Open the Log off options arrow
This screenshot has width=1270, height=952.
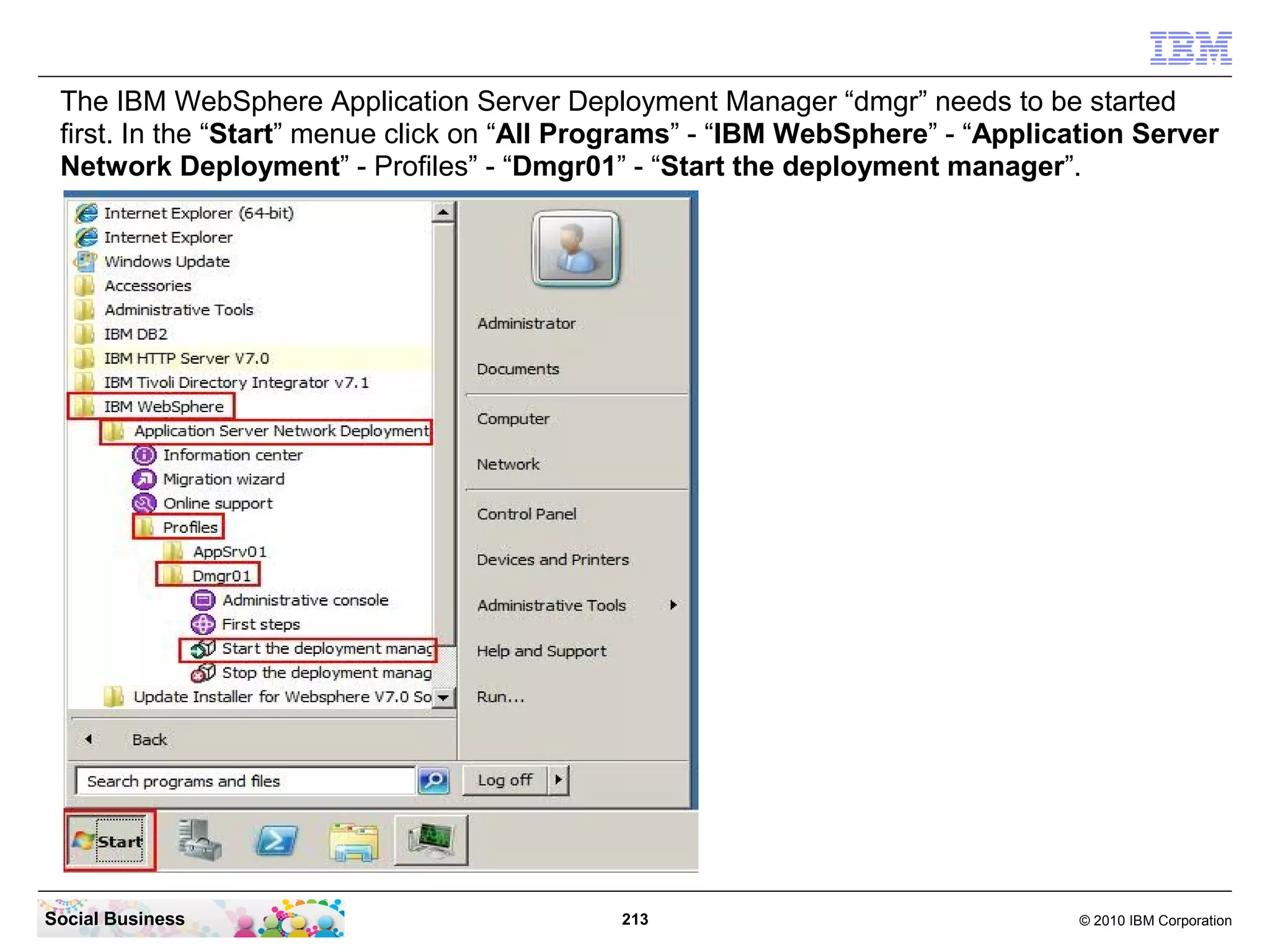(558, 780)
